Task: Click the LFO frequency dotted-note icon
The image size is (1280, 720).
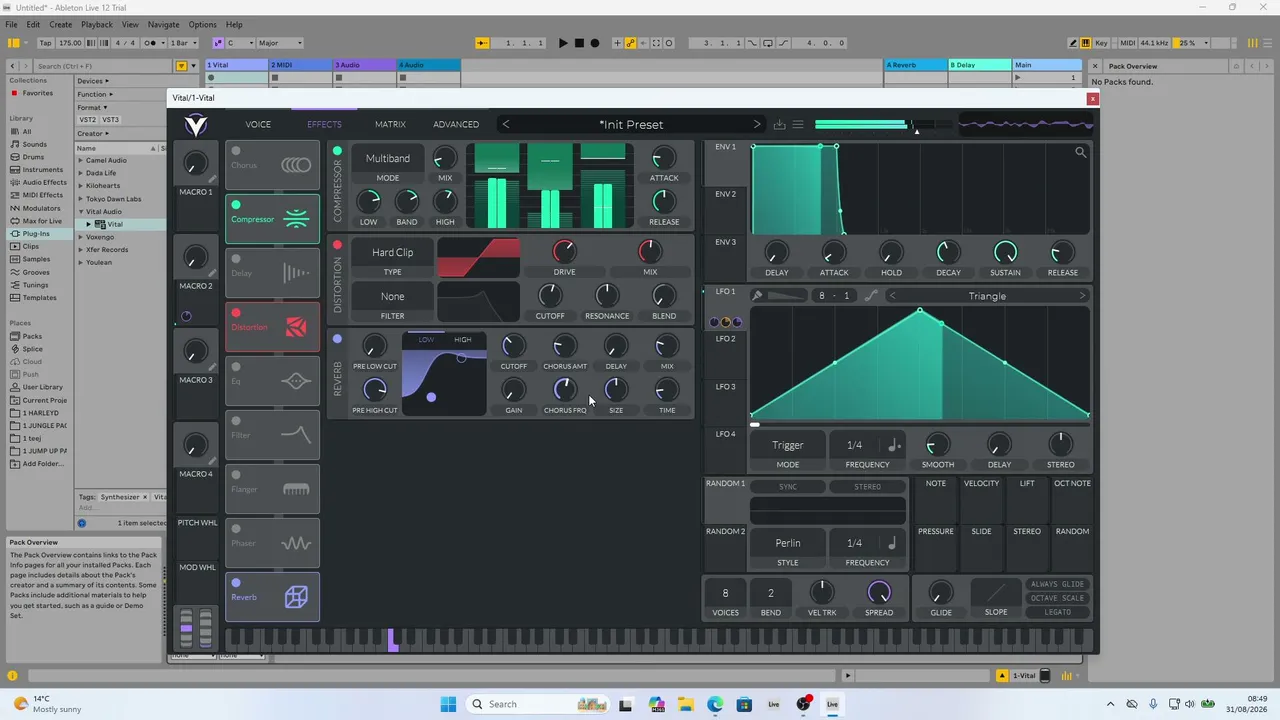Action: [894, 445]
